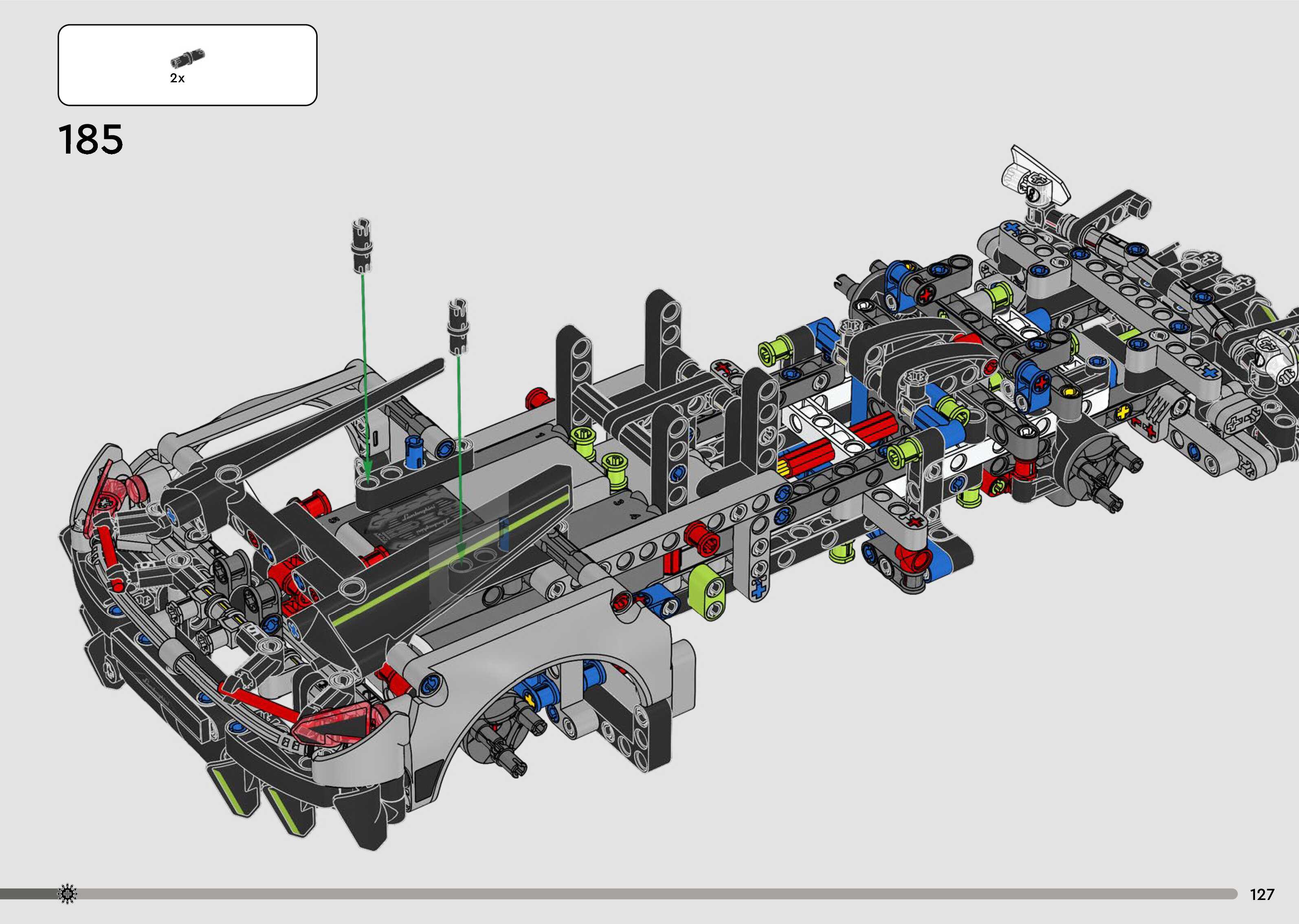Click the two red axles in center chassis
The width and height of the screenshot is (1299, 924).
825,452
